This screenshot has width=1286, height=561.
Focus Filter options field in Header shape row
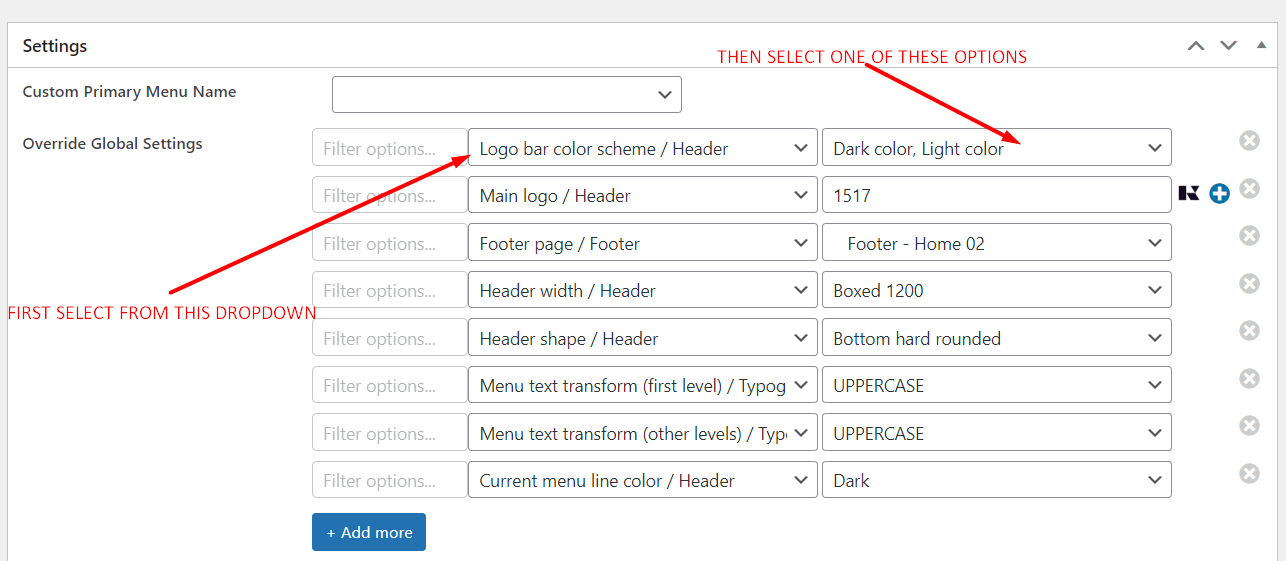click(390, 338)
